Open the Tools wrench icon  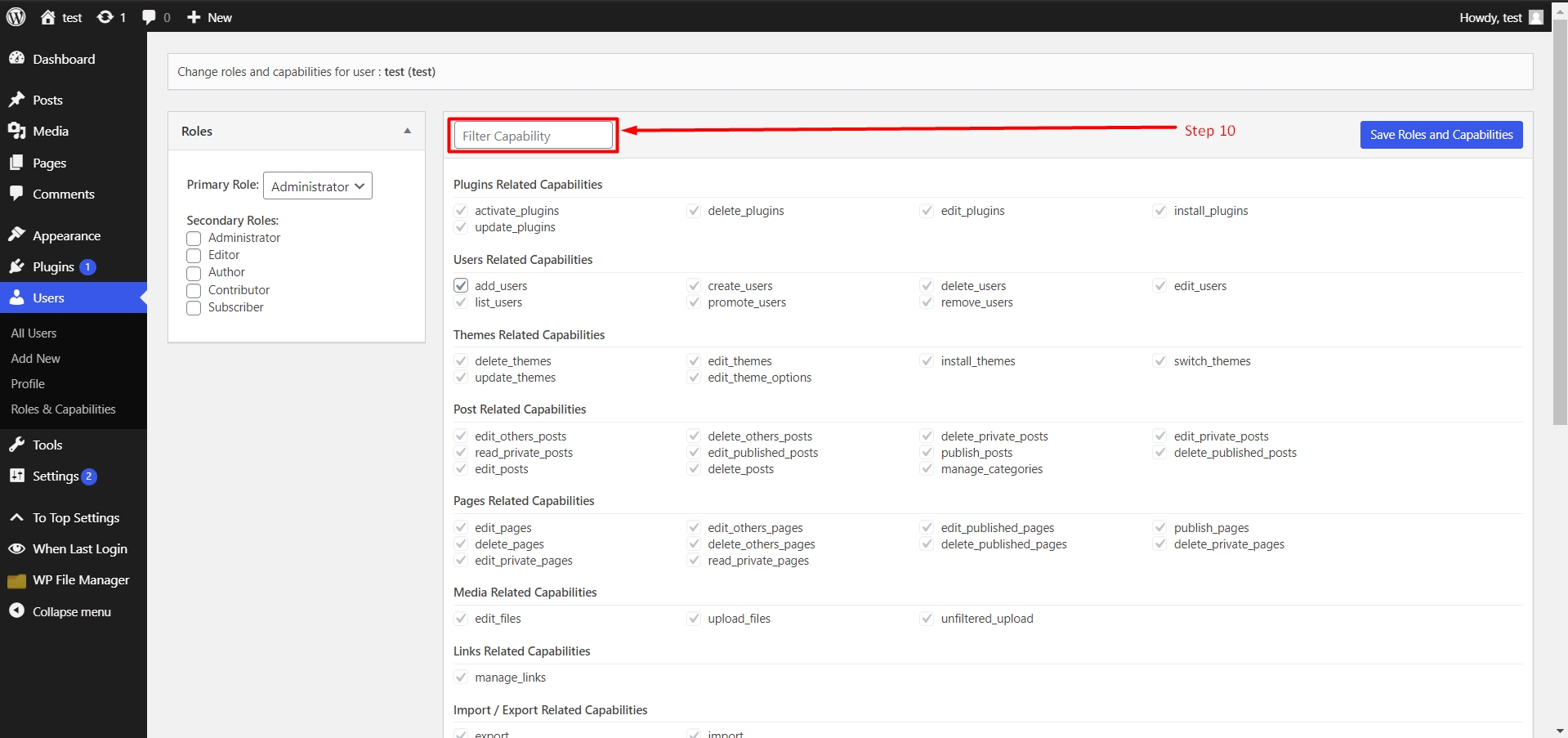16,445
